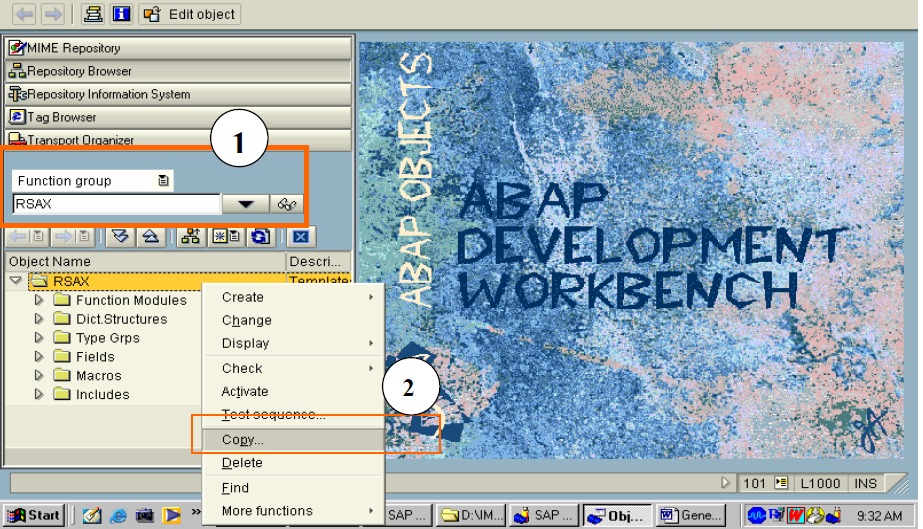Close the object browser with X icon
The image size is (923, 529).
coord(301,237)
